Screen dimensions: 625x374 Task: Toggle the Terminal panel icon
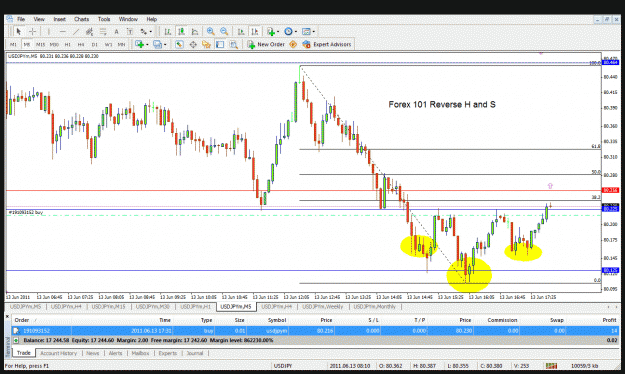(x=220, y=44)
